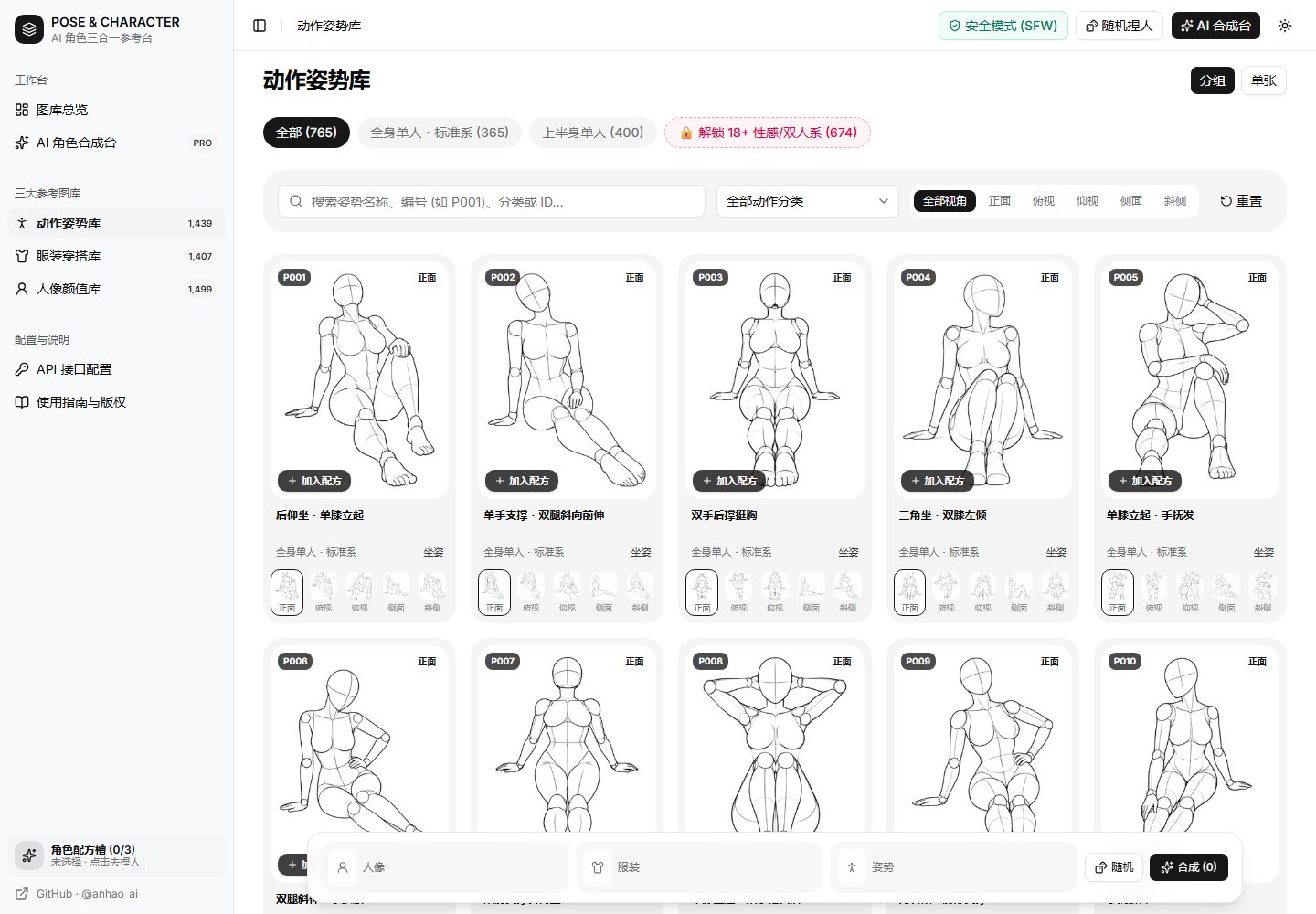Add pose P003 with 加入配方
Viewport: 1316px width, 914px height.
[729, 481]
